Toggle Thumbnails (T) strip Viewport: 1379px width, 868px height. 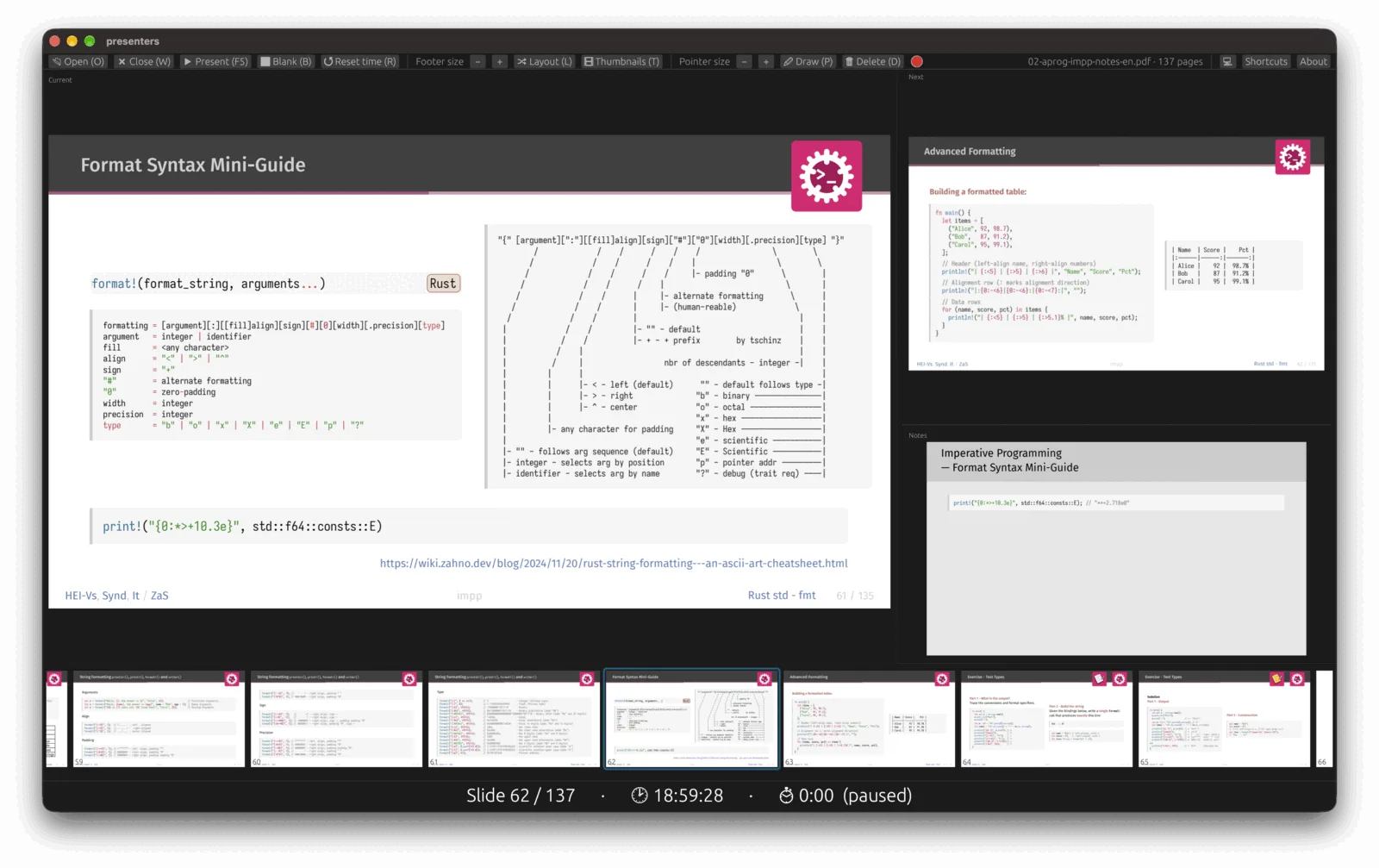[x=621, y=61]
